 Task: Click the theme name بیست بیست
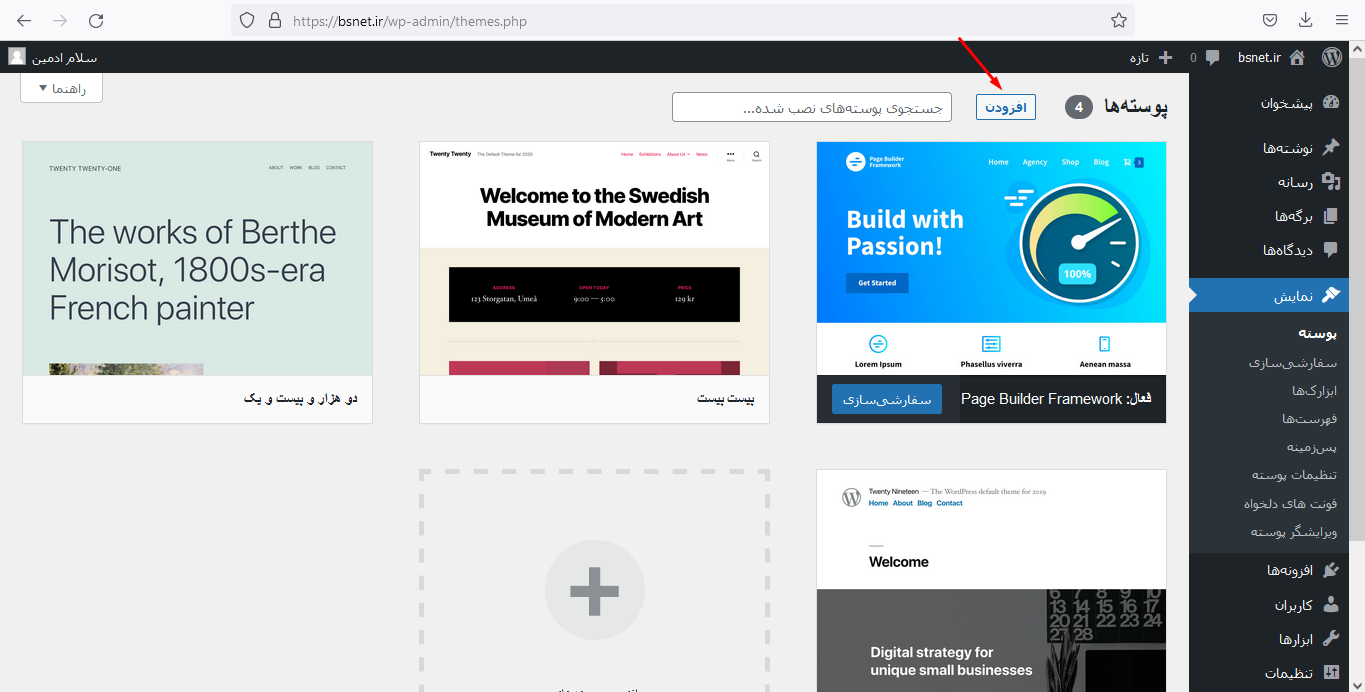click(x=726, y=398)
